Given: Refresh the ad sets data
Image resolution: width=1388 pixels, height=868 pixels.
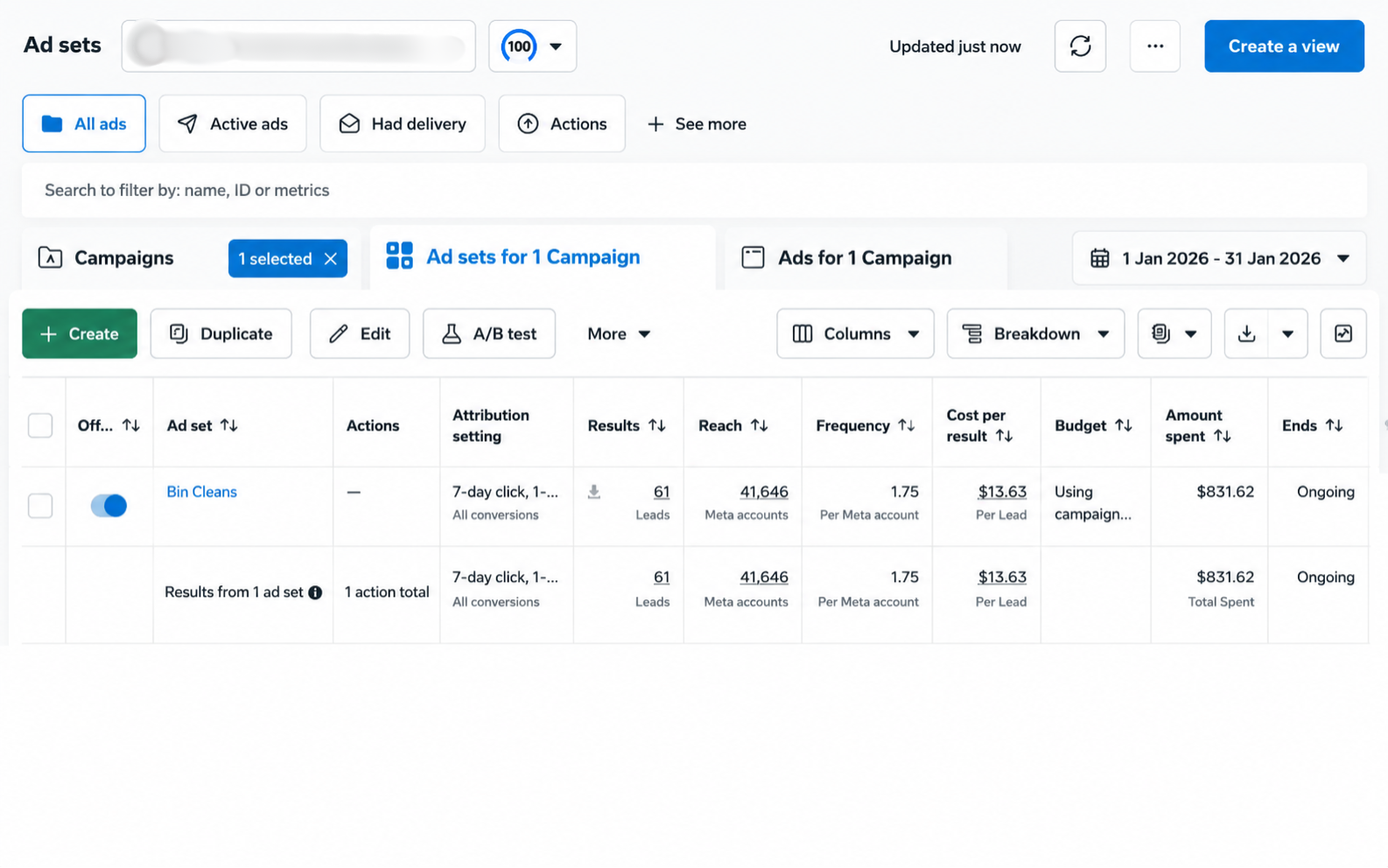Looking at the screenshot, I should [x=1080, y=46].
